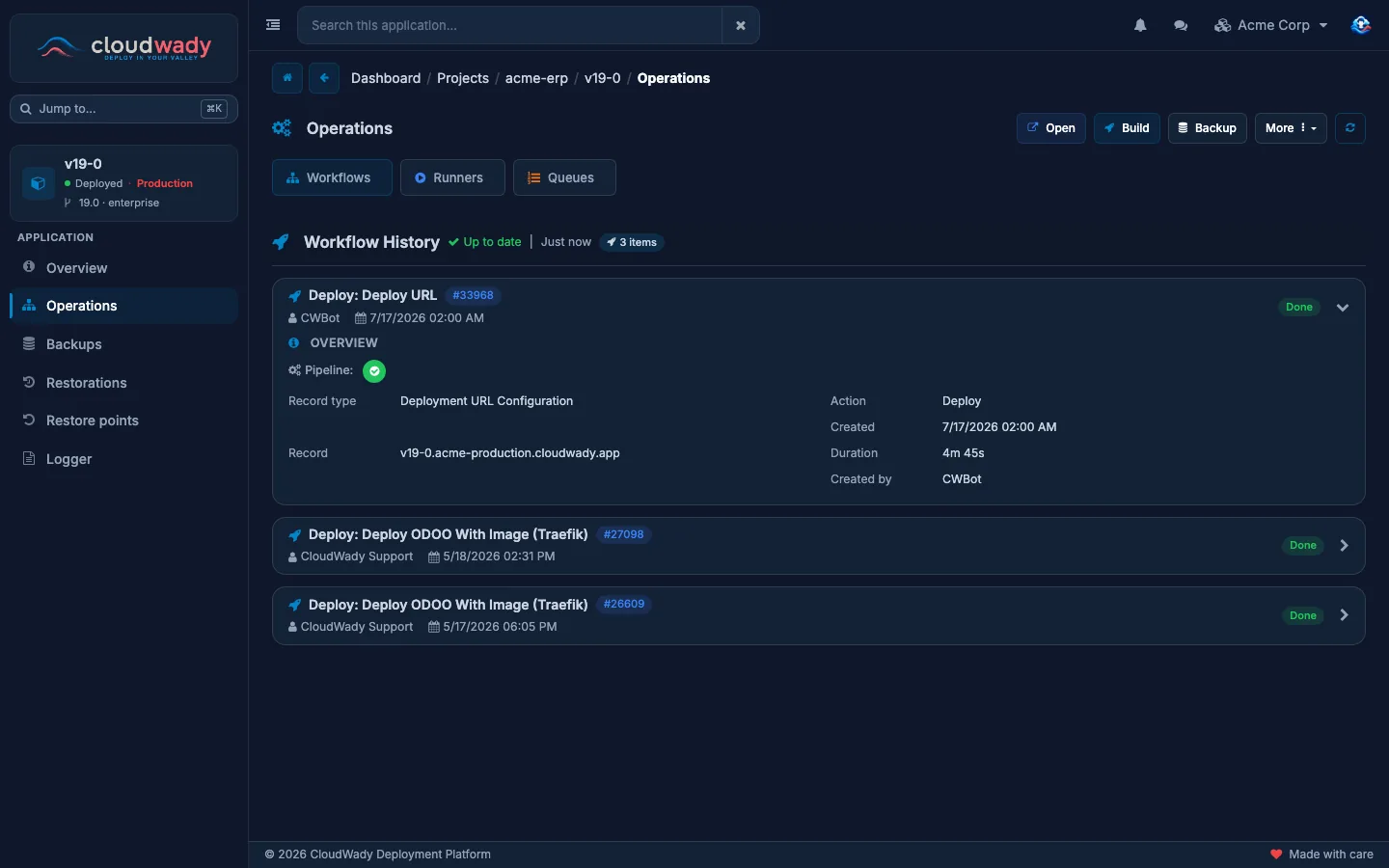Open the Projects breadcrumb link
1389x868 pixels.
[463, 78]
